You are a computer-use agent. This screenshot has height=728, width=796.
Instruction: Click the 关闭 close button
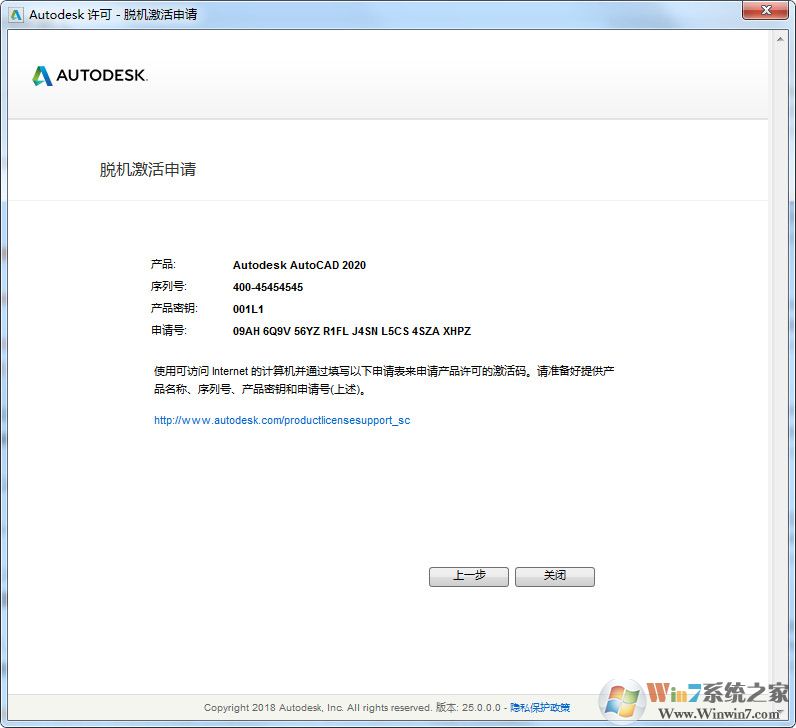click(x=554, y=577)
